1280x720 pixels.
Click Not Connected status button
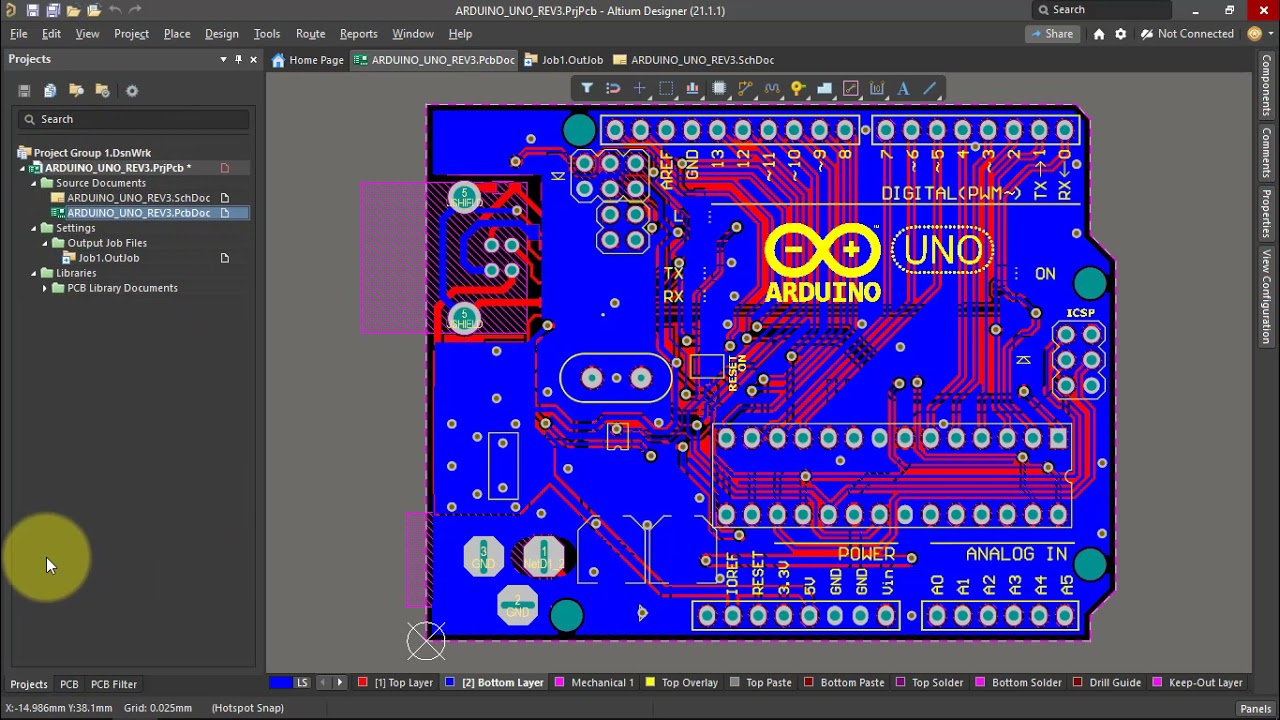[1188, 34]
